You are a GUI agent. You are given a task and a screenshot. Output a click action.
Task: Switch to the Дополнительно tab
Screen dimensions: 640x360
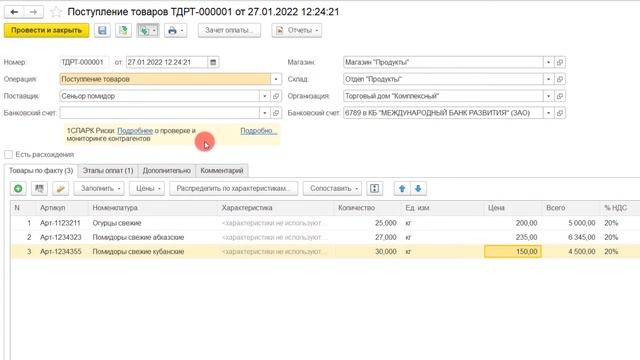167,171
